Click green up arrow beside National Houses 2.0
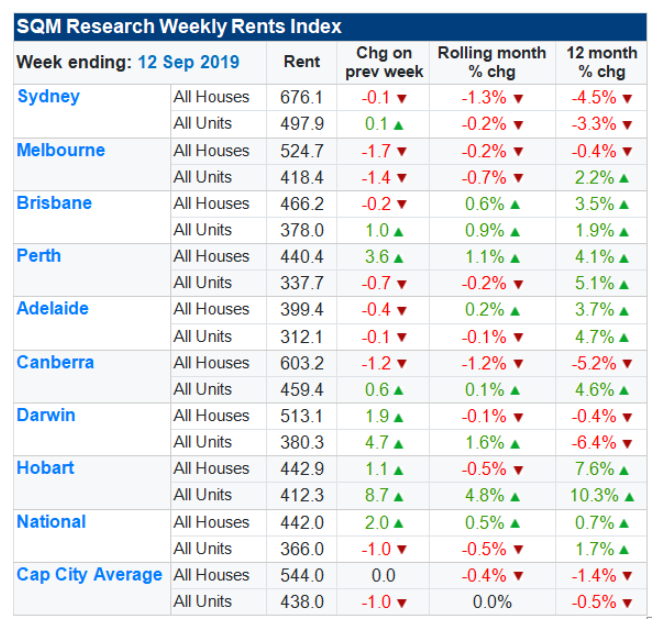 399,522
